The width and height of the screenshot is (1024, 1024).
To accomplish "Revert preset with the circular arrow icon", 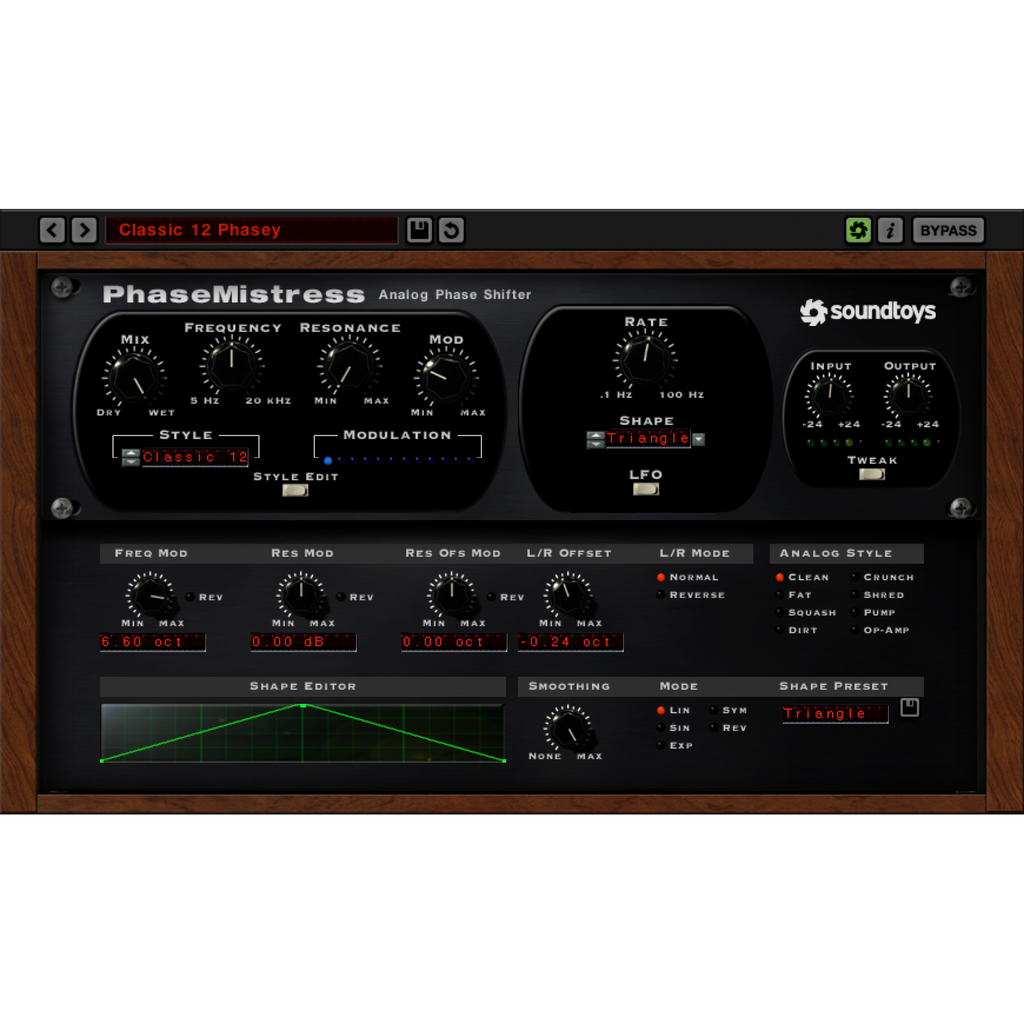I will tap(451, 230).
